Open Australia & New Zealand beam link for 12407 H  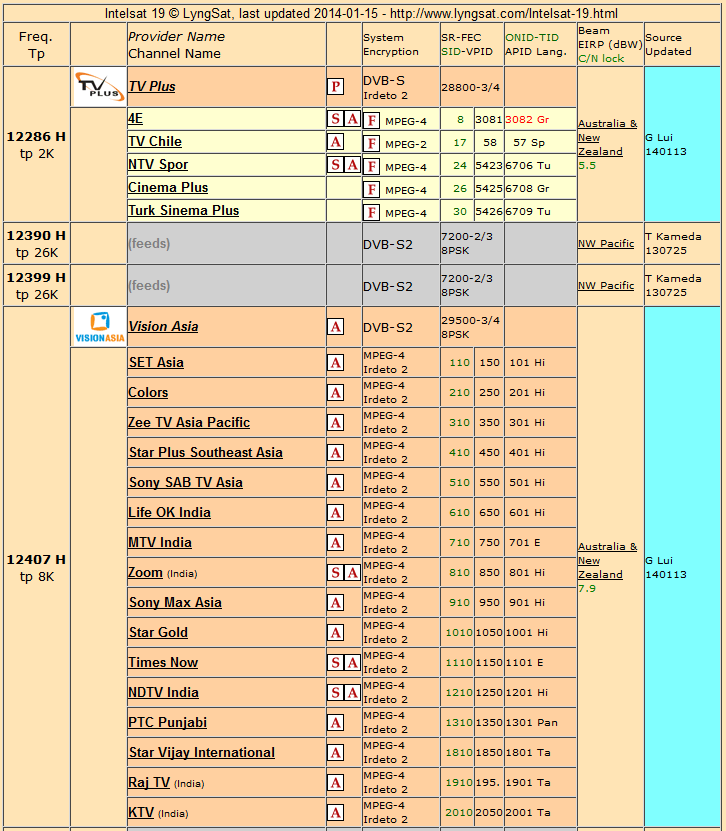pos(607,561)
